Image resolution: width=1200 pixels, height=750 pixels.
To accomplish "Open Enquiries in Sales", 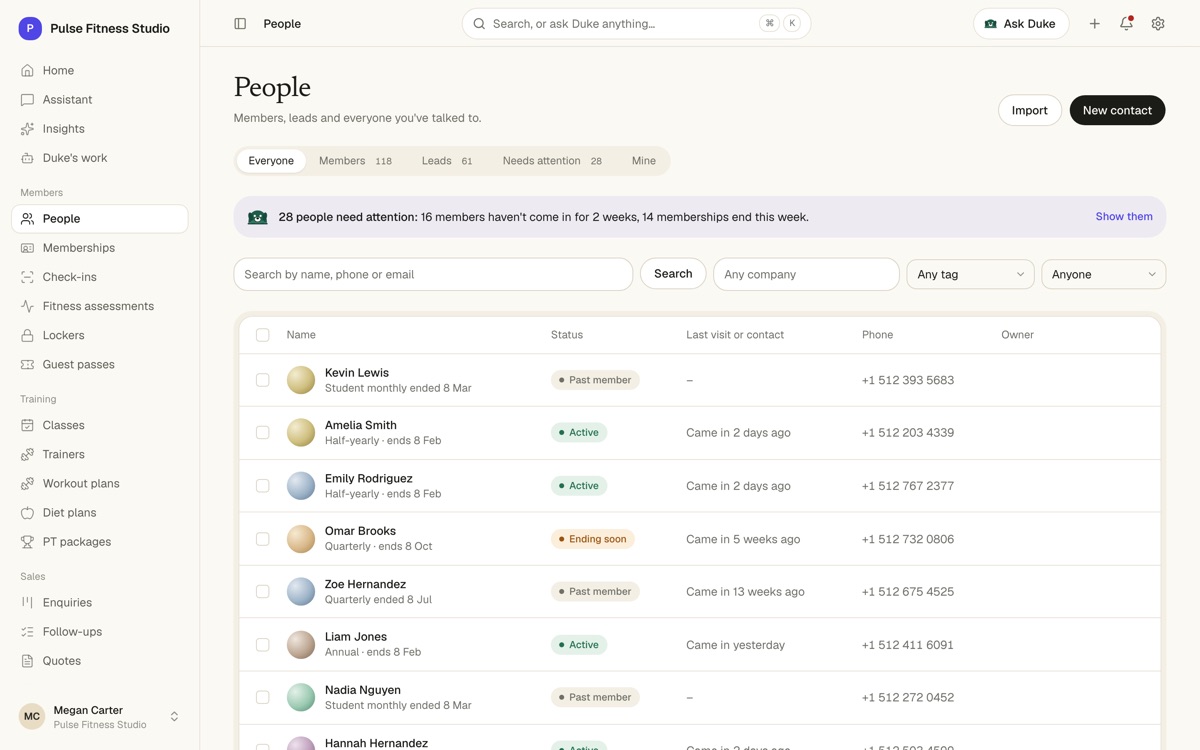I will pyautogui.click(x=99, y=603).
